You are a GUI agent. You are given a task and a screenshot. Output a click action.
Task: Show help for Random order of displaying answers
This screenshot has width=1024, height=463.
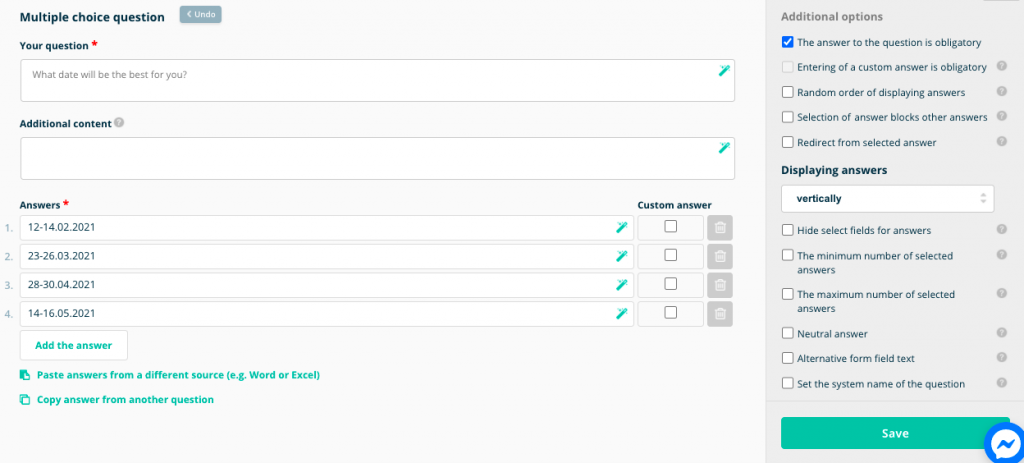1001,91
